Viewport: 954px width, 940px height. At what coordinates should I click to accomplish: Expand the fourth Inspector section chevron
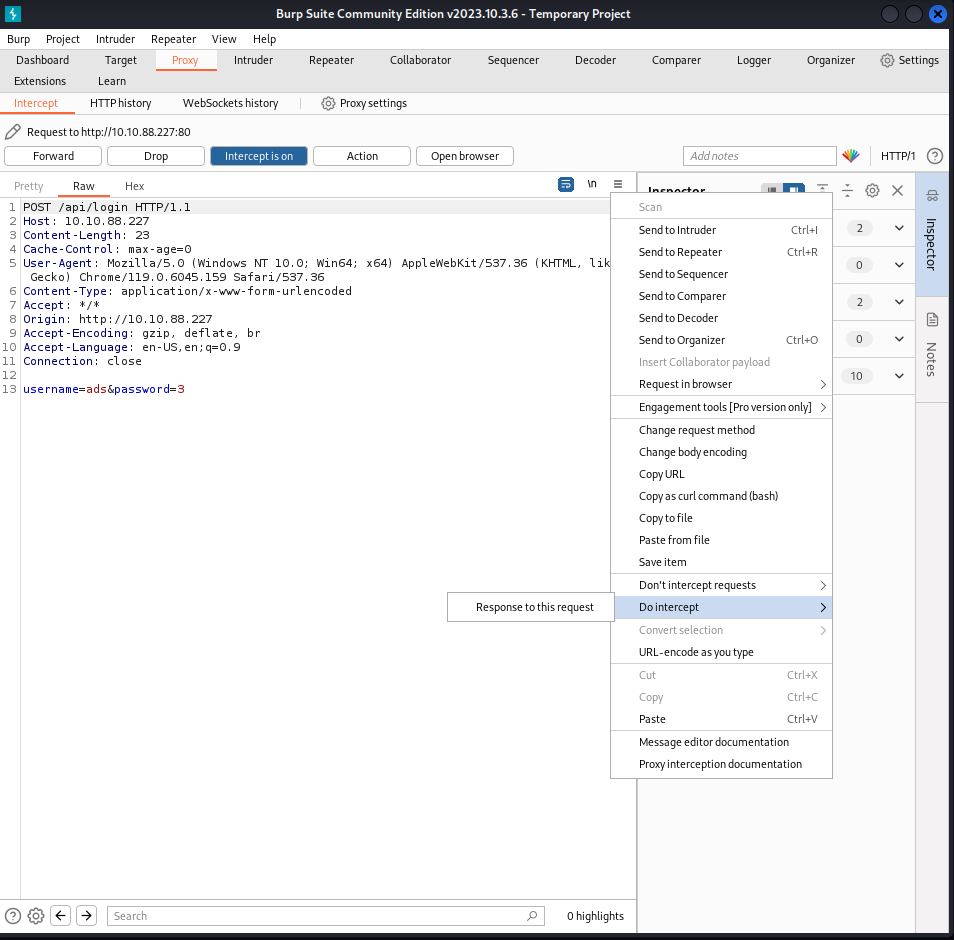click(899, 339)
